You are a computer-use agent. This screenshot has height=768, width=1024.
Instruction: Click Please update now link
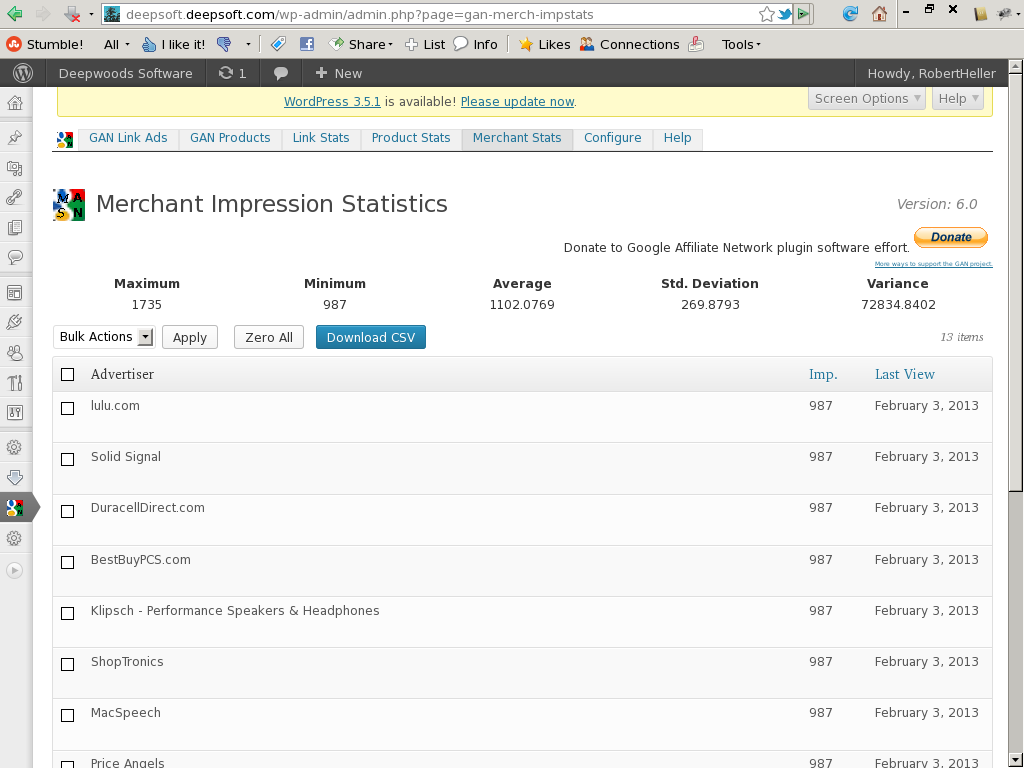click(x=517, y=102)
